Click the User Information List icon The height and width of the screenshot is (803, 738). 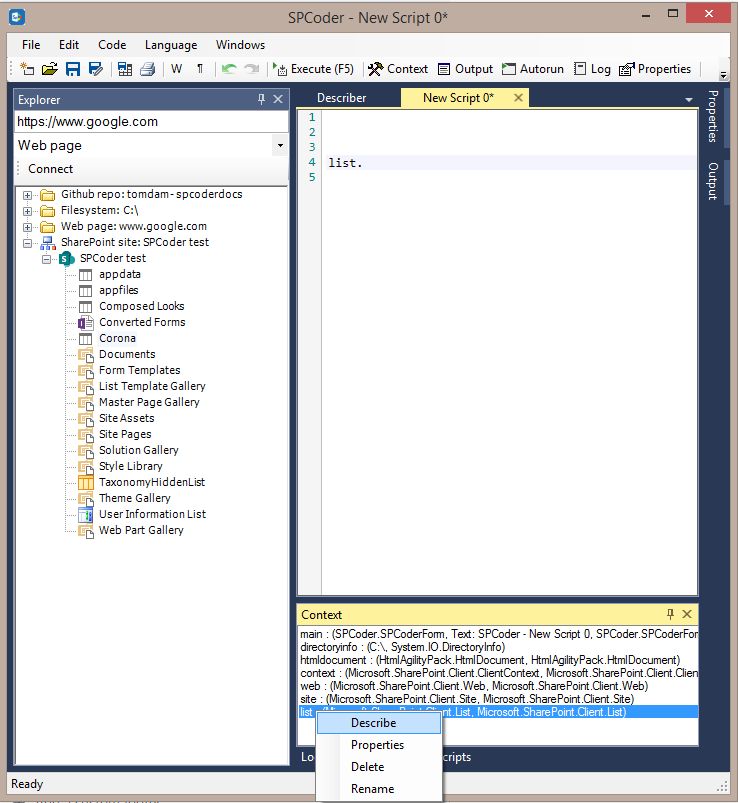(86, 515)
